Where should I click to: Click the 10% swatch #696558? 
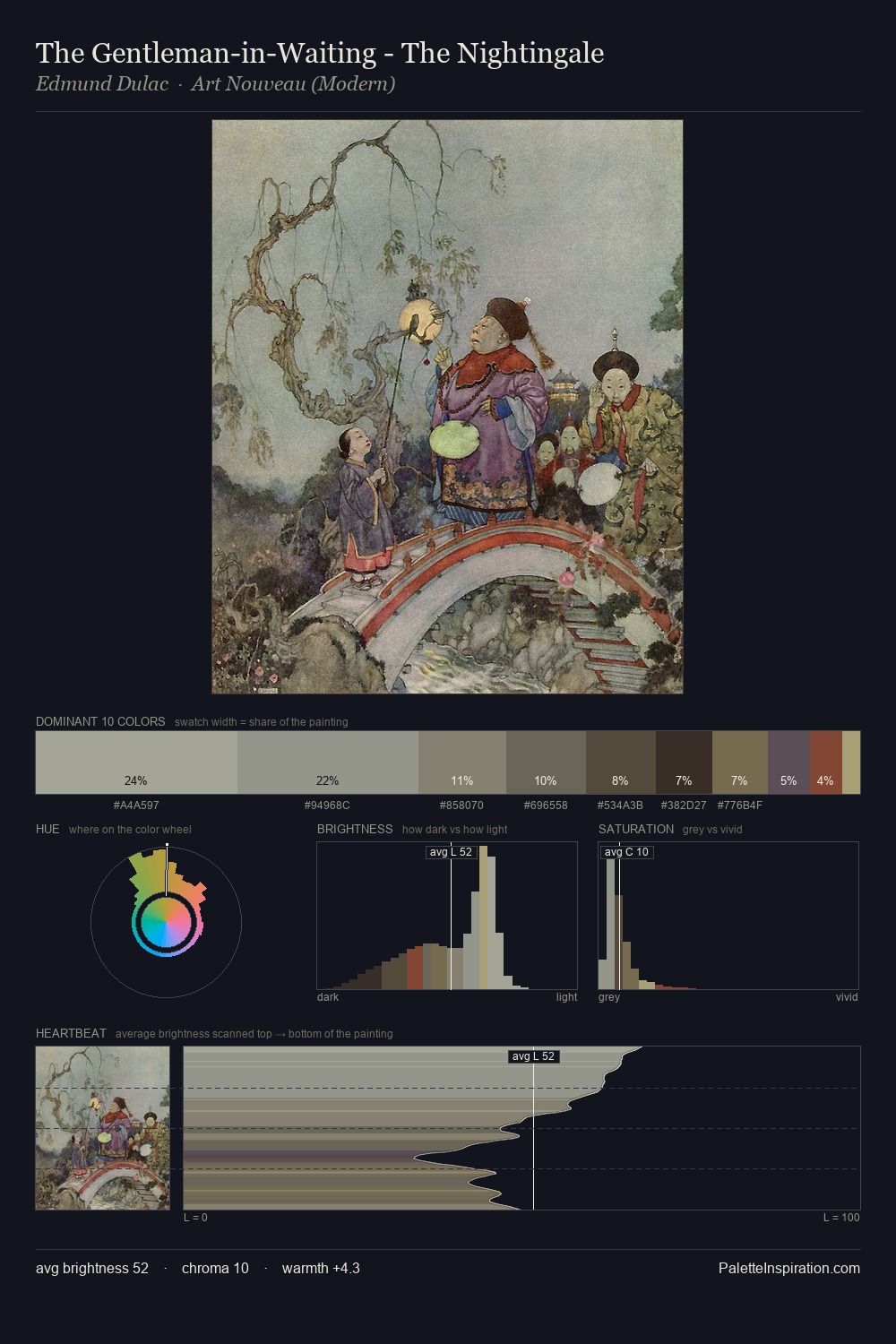(x=546, y=762)
